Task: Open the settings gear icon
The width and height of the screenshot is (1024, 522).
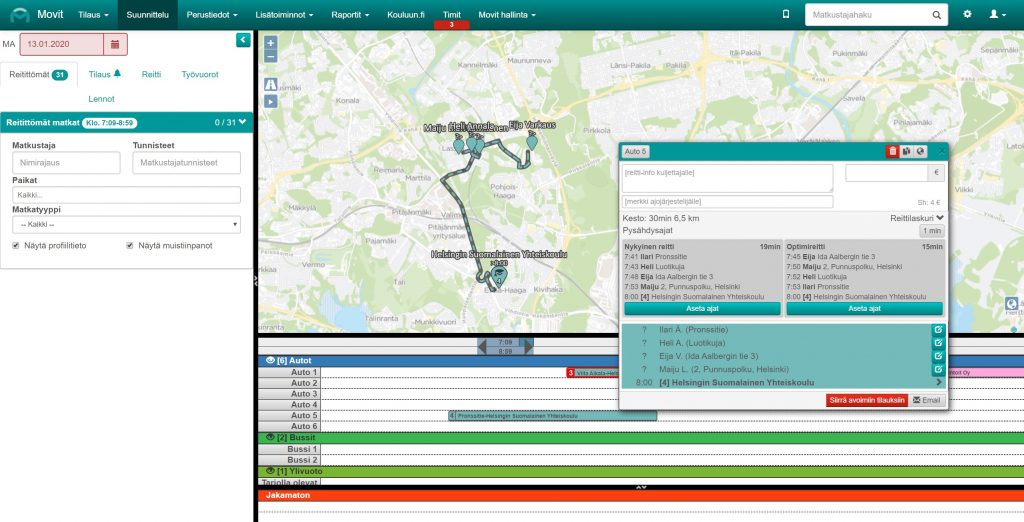Action: 967,15
